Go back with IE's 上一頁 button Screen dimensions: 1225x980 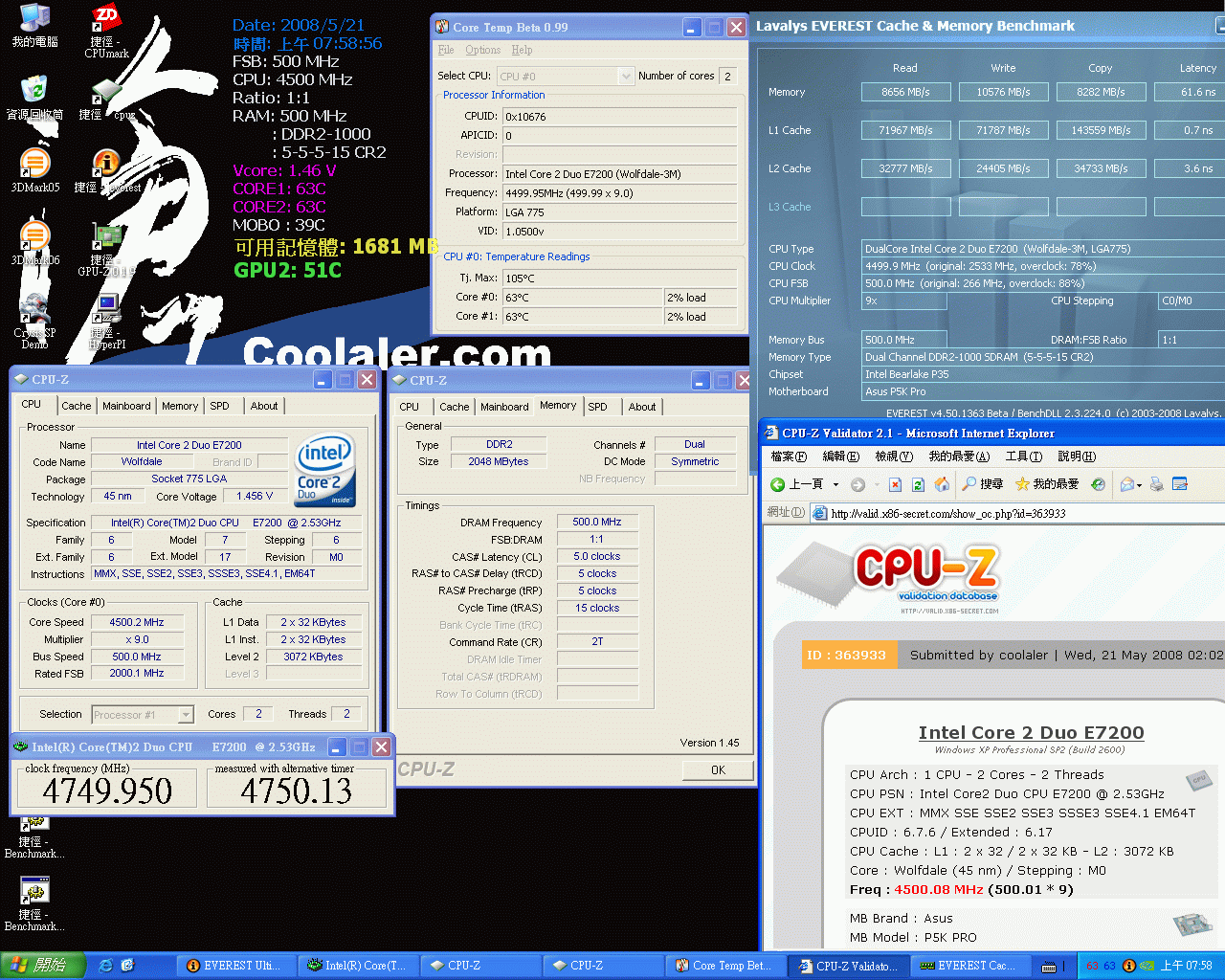[797, 484]
